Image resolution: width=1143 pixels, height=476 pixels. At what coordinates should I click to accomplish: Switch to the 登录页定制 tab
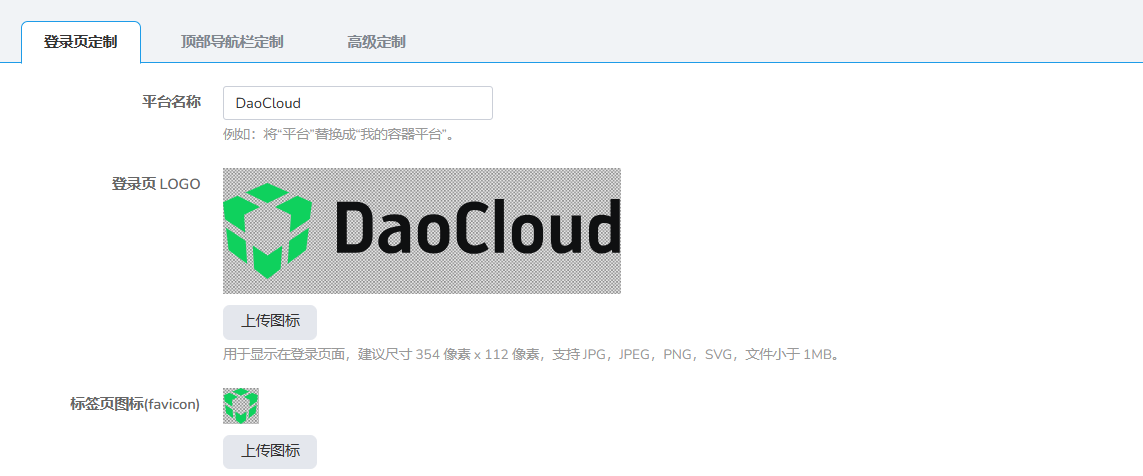tap(80, 42)
